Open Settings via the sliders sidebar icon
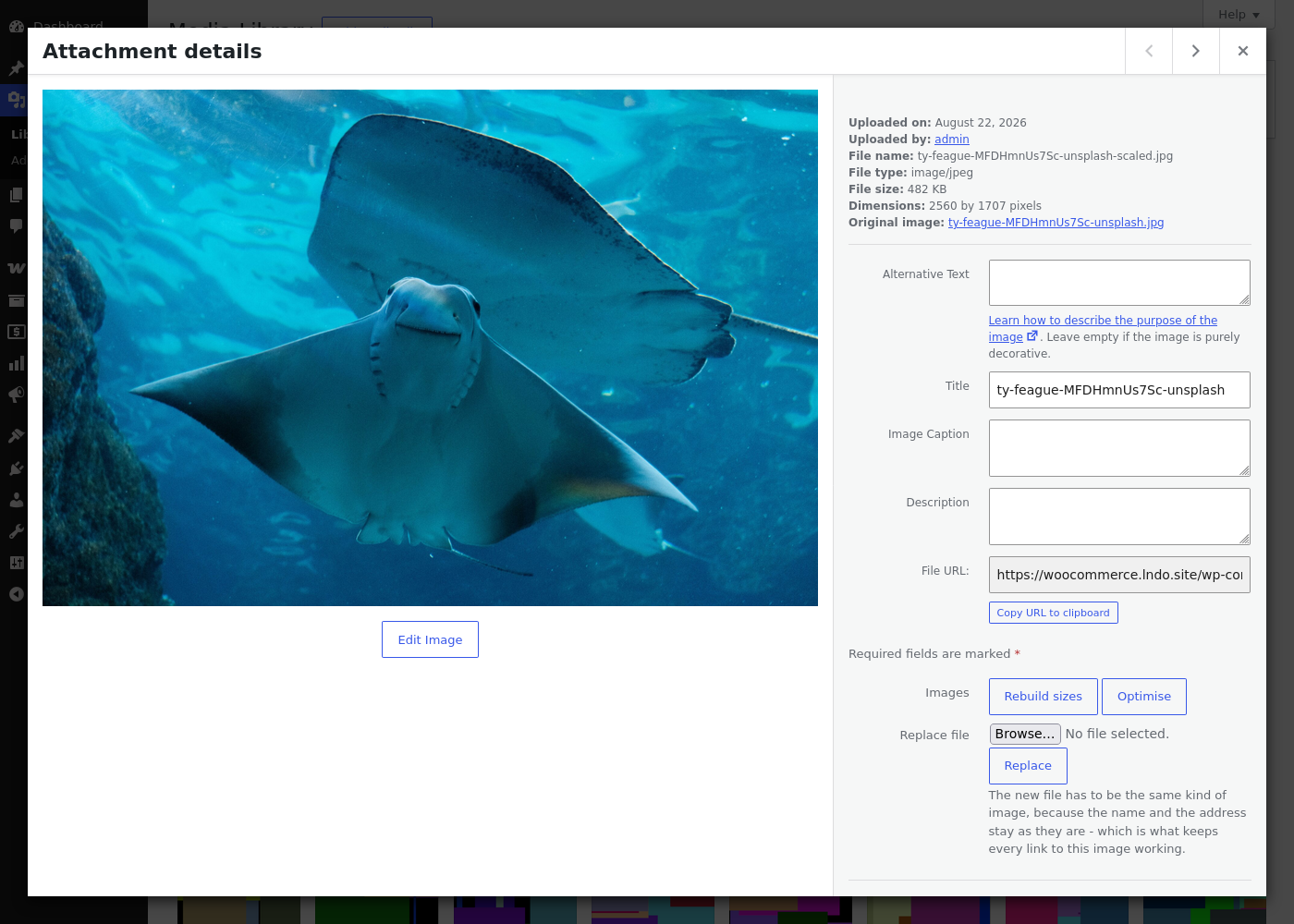This screenshot has height=924, width=1294. [x=16, y=563]
